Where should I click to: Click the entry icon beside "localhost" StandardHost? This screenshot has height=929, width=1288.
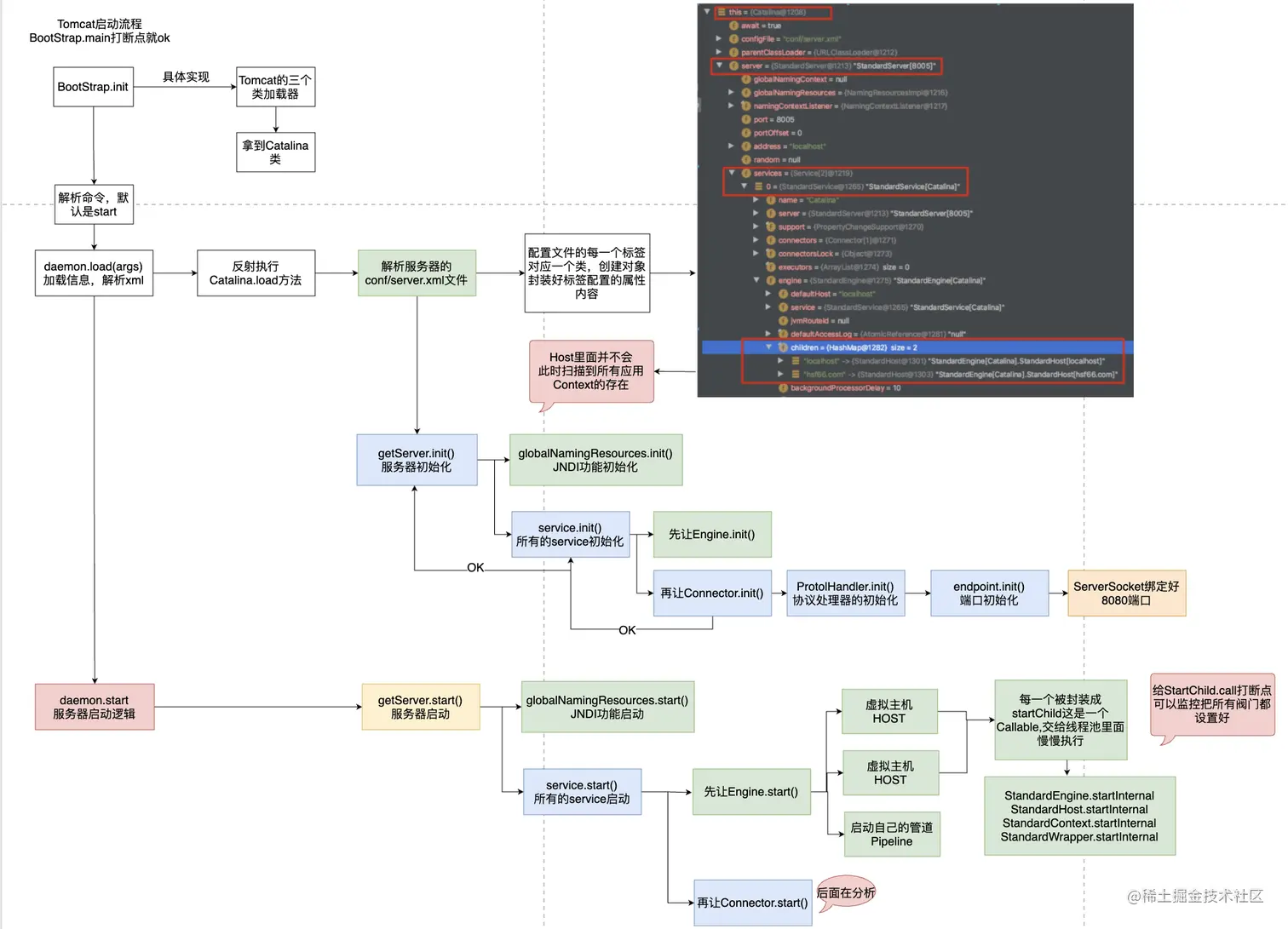pos(796,361)
